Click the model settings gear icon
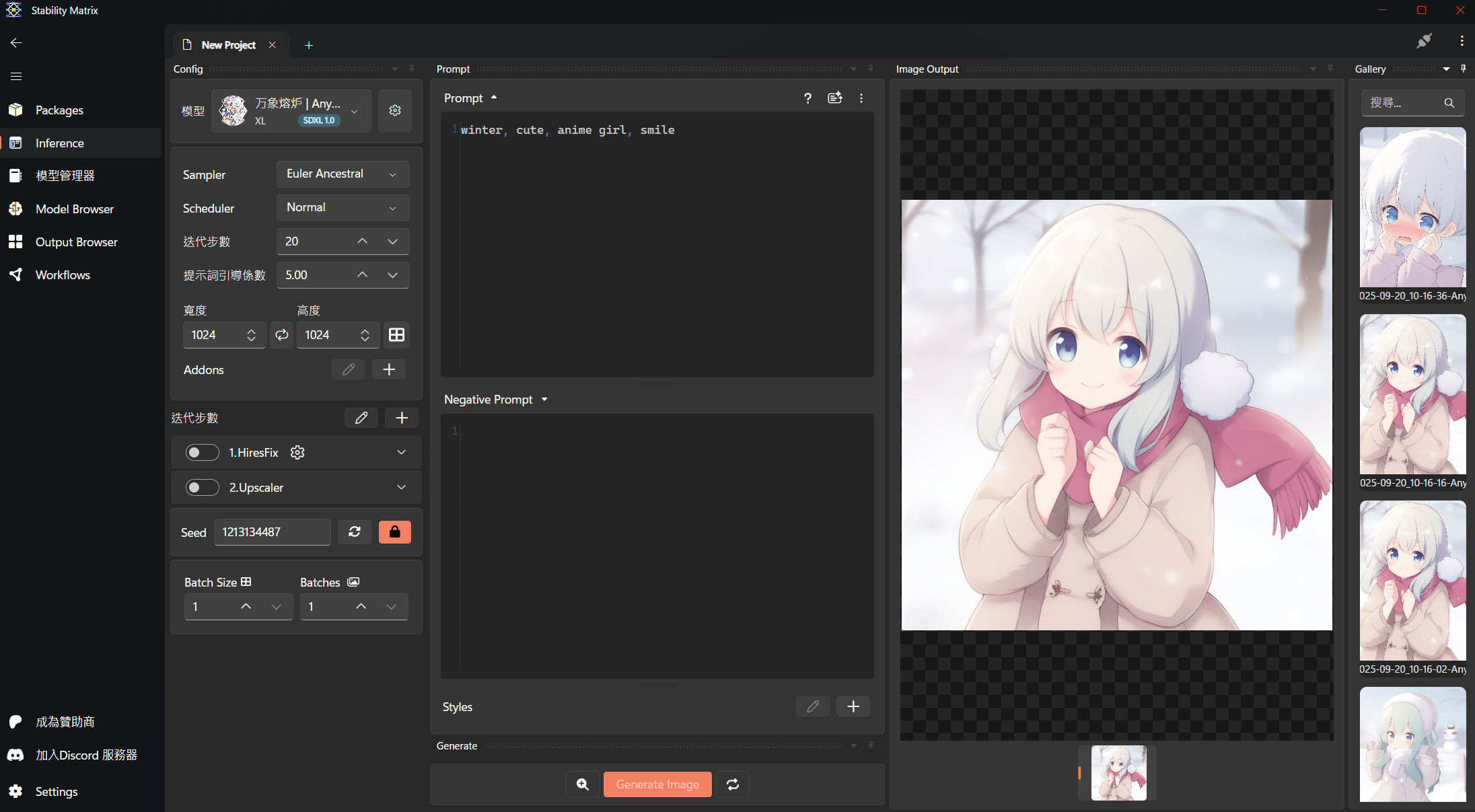The height and width of the screenshot is (812, 1475). (x=395, y=110)
